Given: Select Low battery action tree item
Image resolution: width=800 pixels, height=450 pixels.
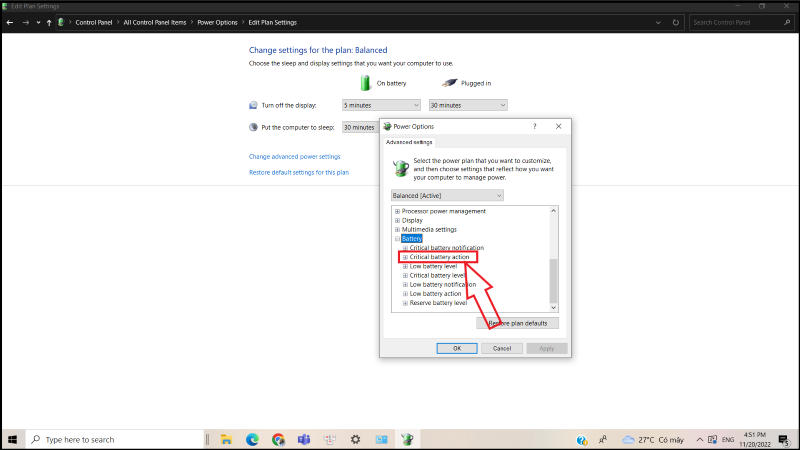Looking at the screenshot, I should pyautogui.click(x=435, y=294).
